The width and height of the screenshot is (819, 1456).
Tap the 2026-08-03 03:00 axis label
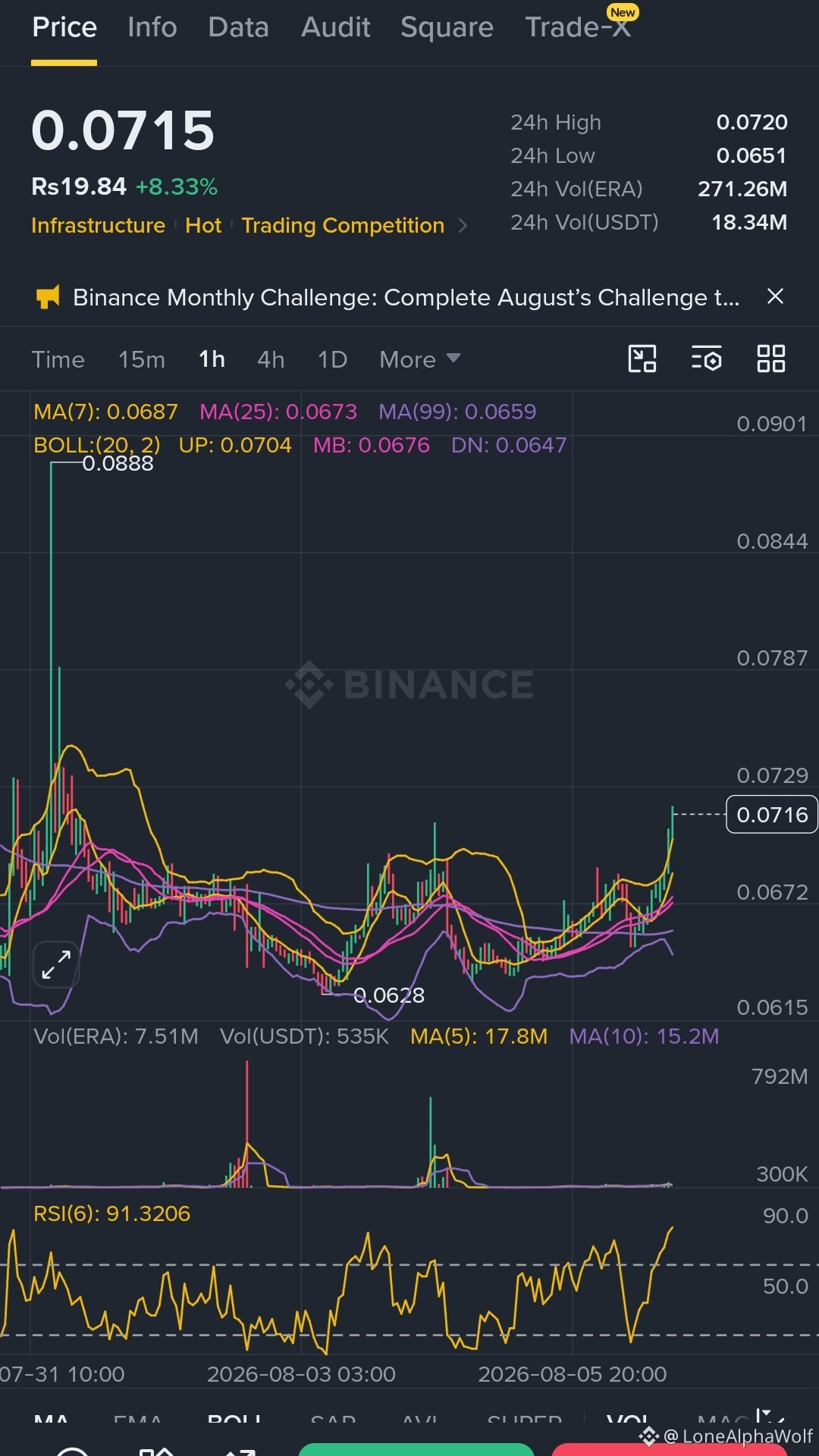[301, 1374]
